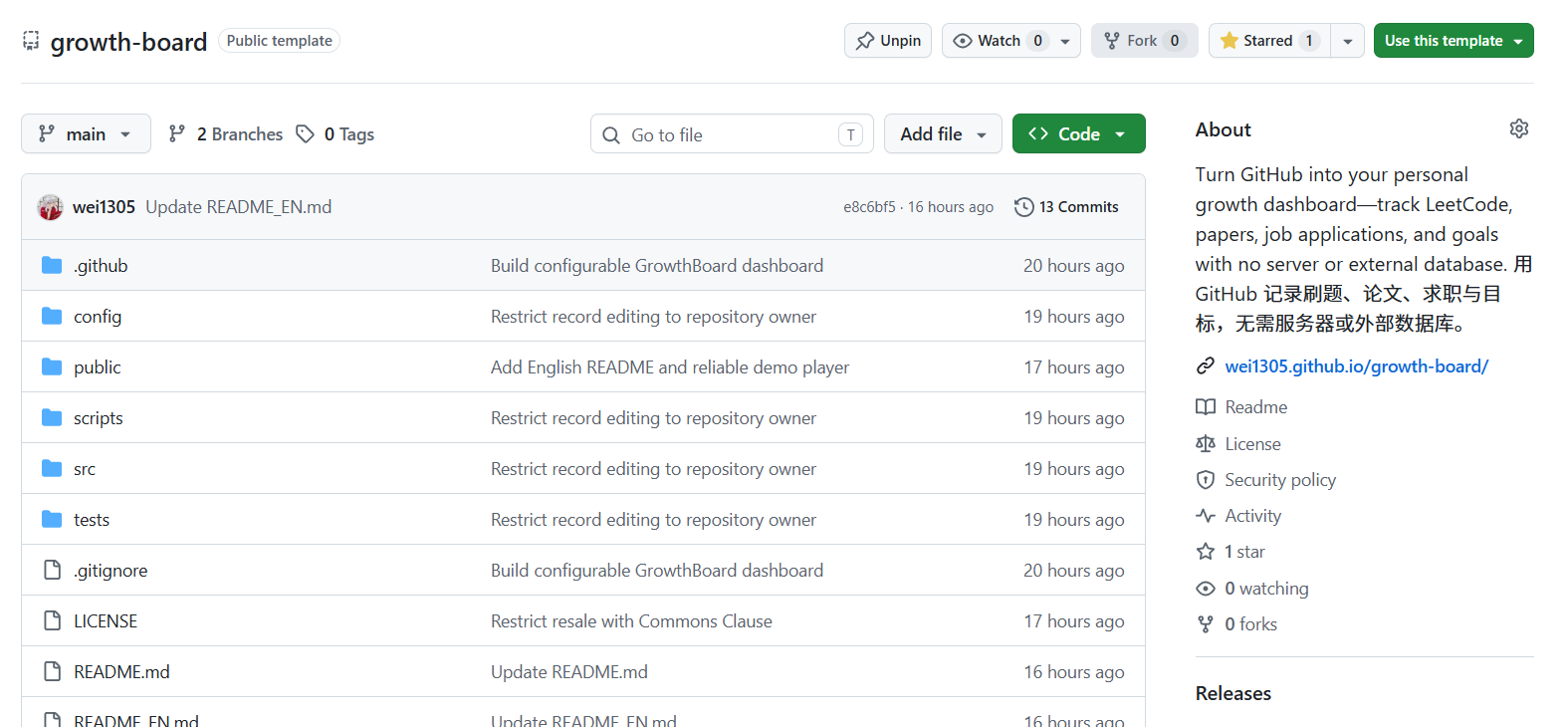
Task: Click the wei1305 avatar image
Action: tap(50, 207)
